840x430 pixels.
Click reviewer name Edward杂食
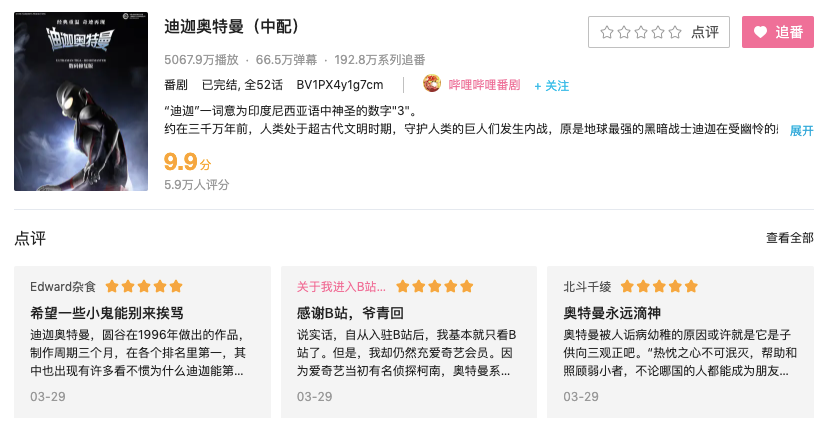[x=64, y=286]
